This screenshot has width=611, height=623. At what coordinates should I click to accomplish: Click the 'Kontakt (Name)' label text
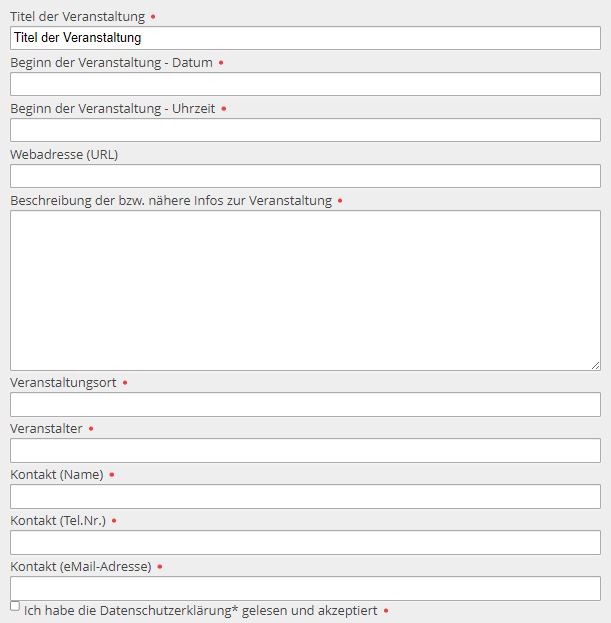click(56, 475)
